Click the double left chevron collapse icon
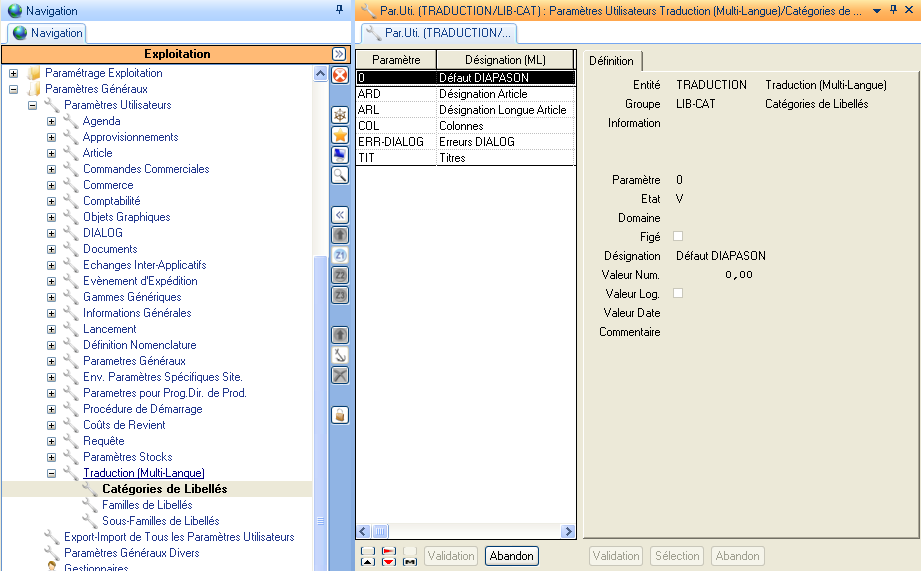The image size is (921, 571). coord(340,215)
